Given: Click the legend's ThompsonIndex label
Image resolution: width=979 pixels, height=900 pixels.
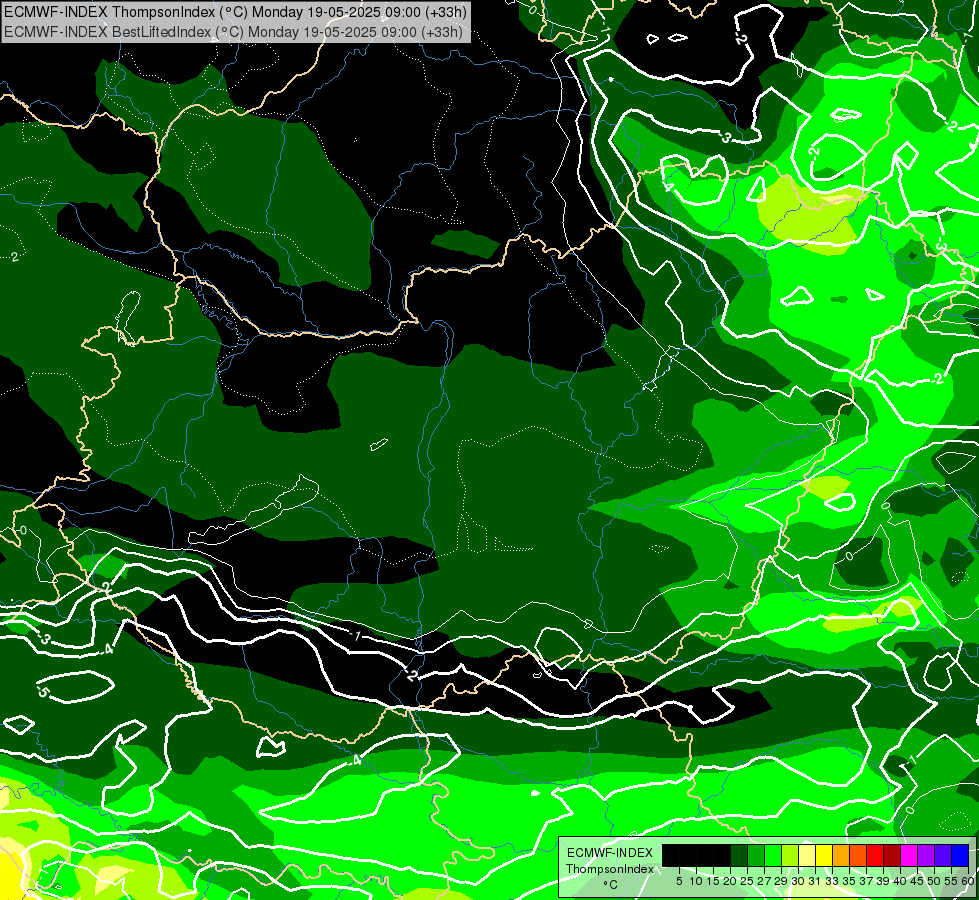Looking at the screenshot, I should [610, 869].
